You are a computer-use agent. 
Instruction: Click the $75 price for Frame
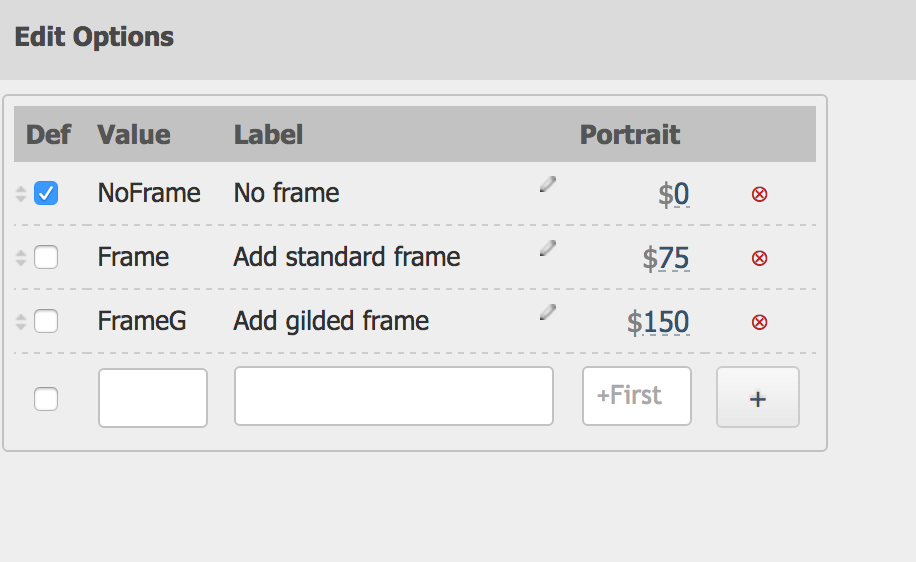(x=666, y=258)
